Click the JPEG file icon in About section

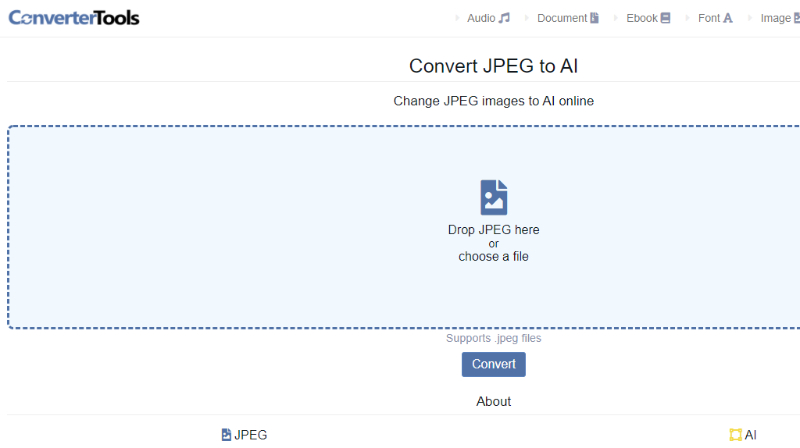coord(226,435)
